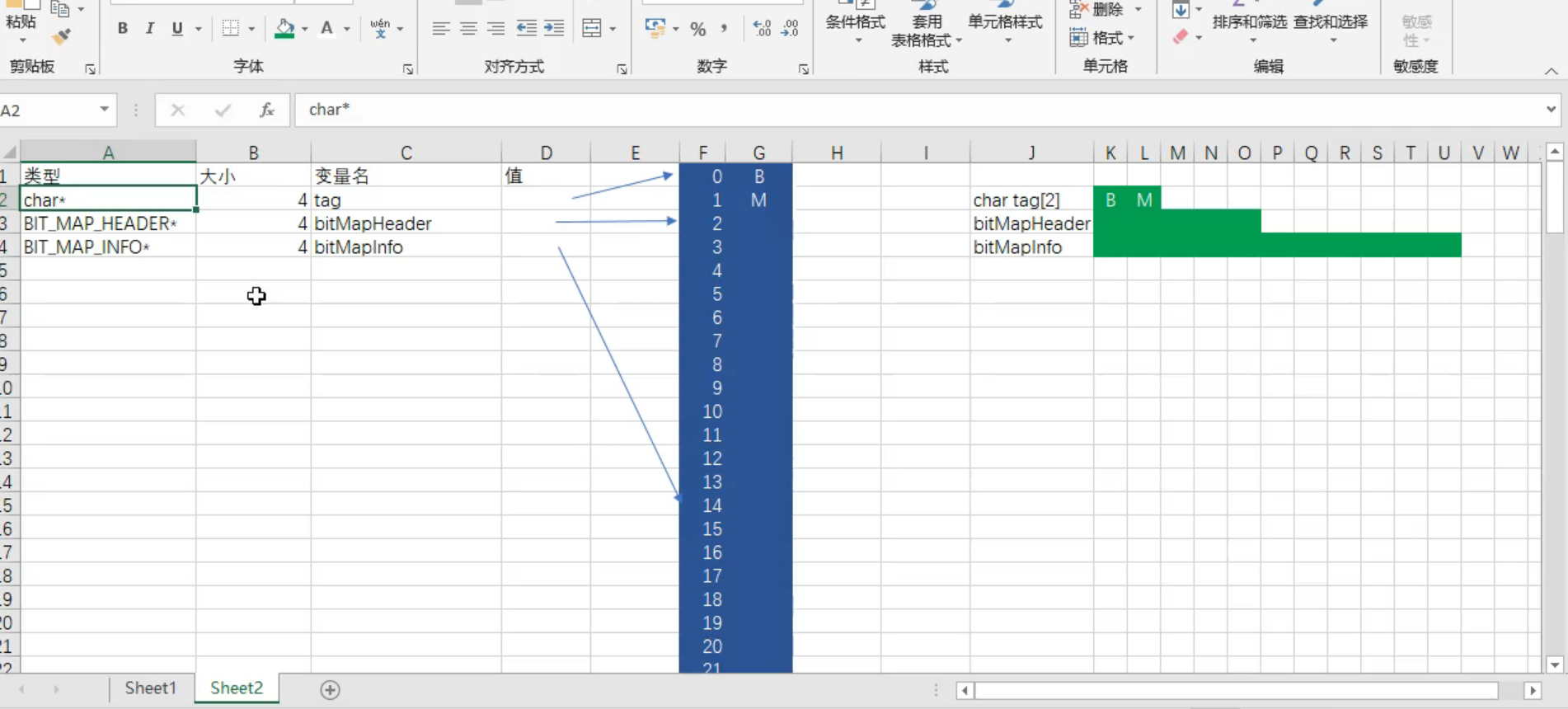Open fill color dropdown arrow

(305, 29)
